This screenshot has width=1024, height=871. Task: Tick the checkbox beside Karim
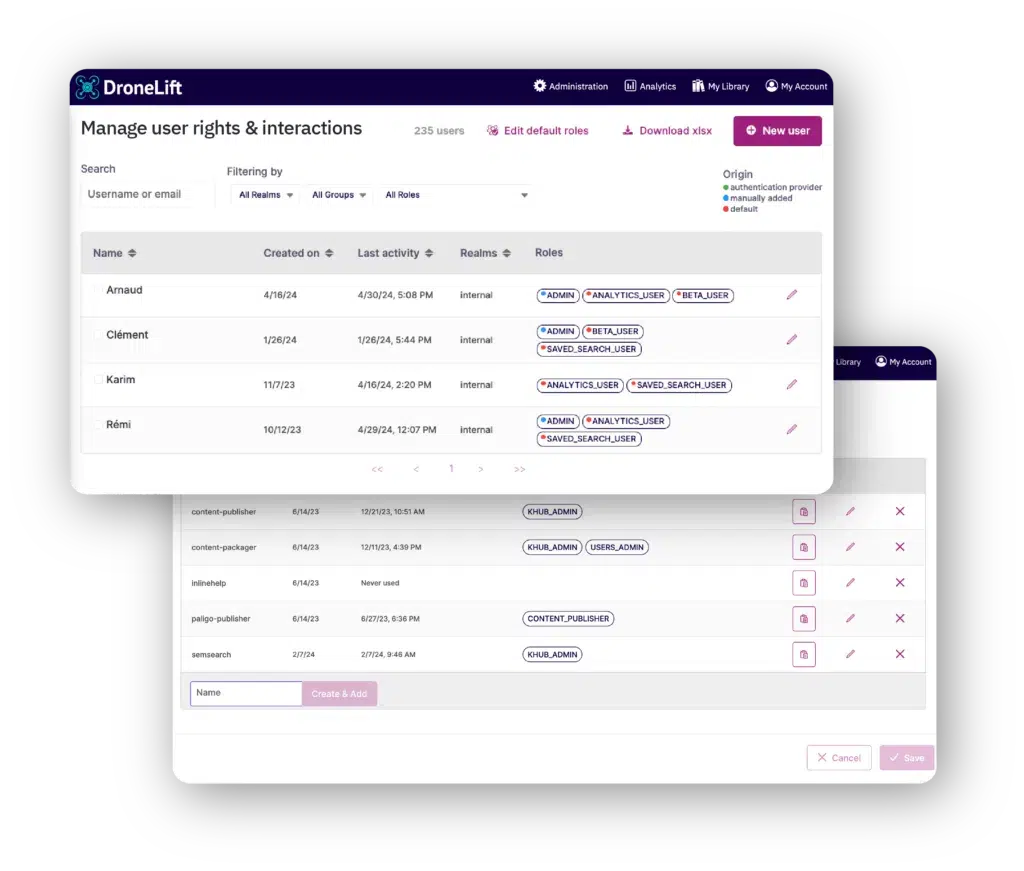pos(98,380)
